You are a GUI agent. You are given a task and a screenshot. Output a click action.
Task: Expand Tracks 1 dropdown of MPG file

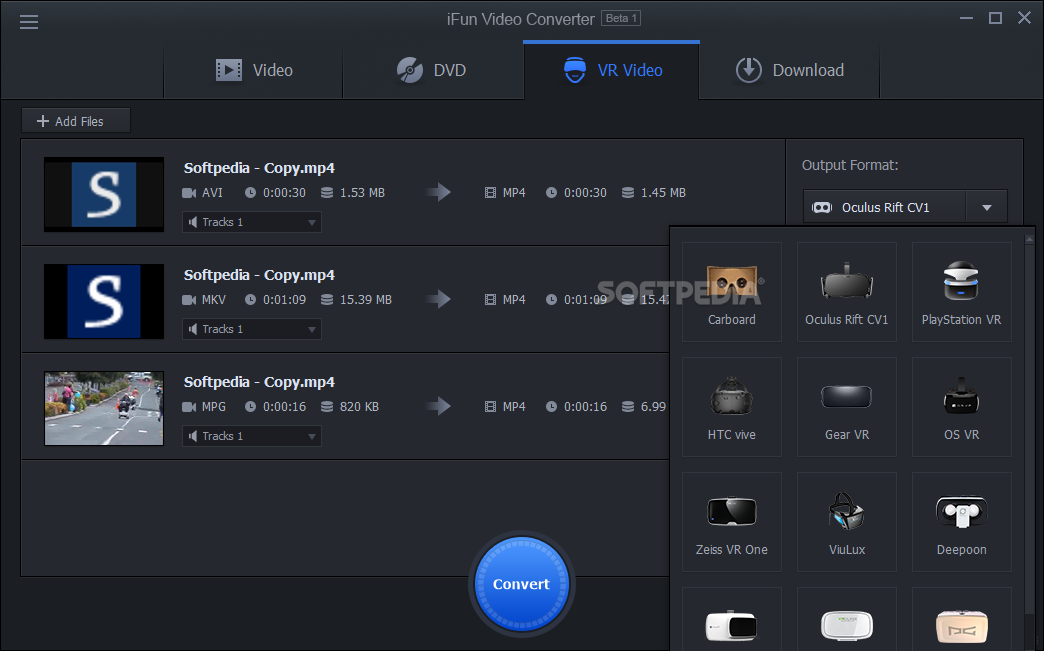pyautogui.click(x=252, y=436)
